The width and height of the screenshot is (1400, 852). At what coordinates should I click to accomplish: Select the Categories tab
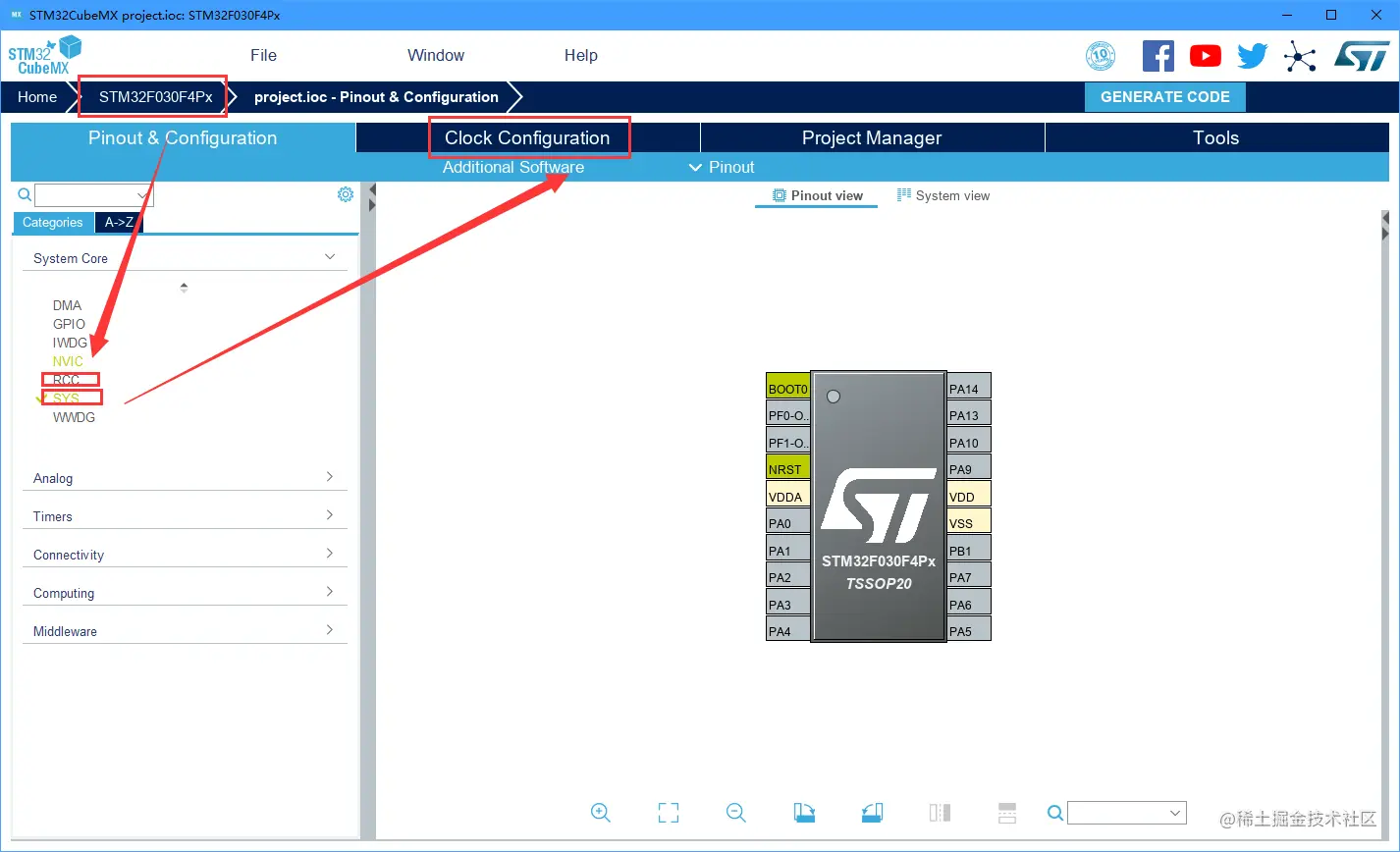pyautogui.click(x=53, y=222)
